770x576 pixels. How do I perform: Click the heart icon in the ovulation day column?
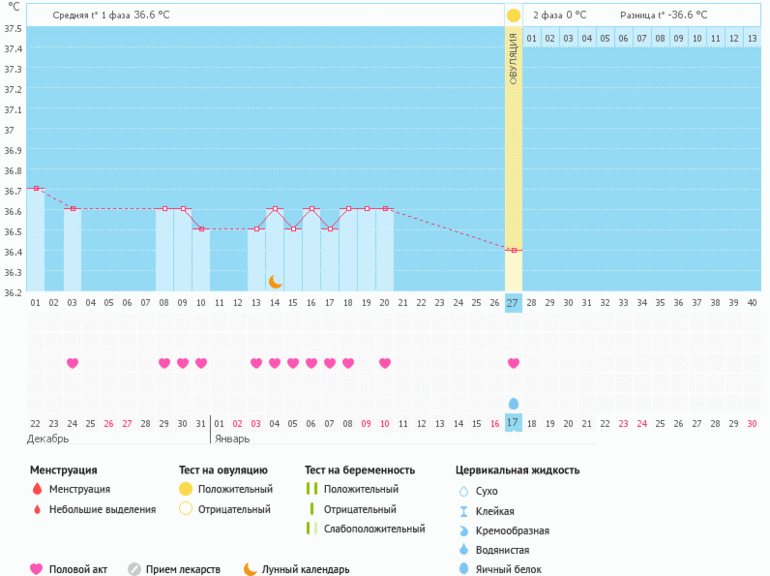[x=513, y=363]
